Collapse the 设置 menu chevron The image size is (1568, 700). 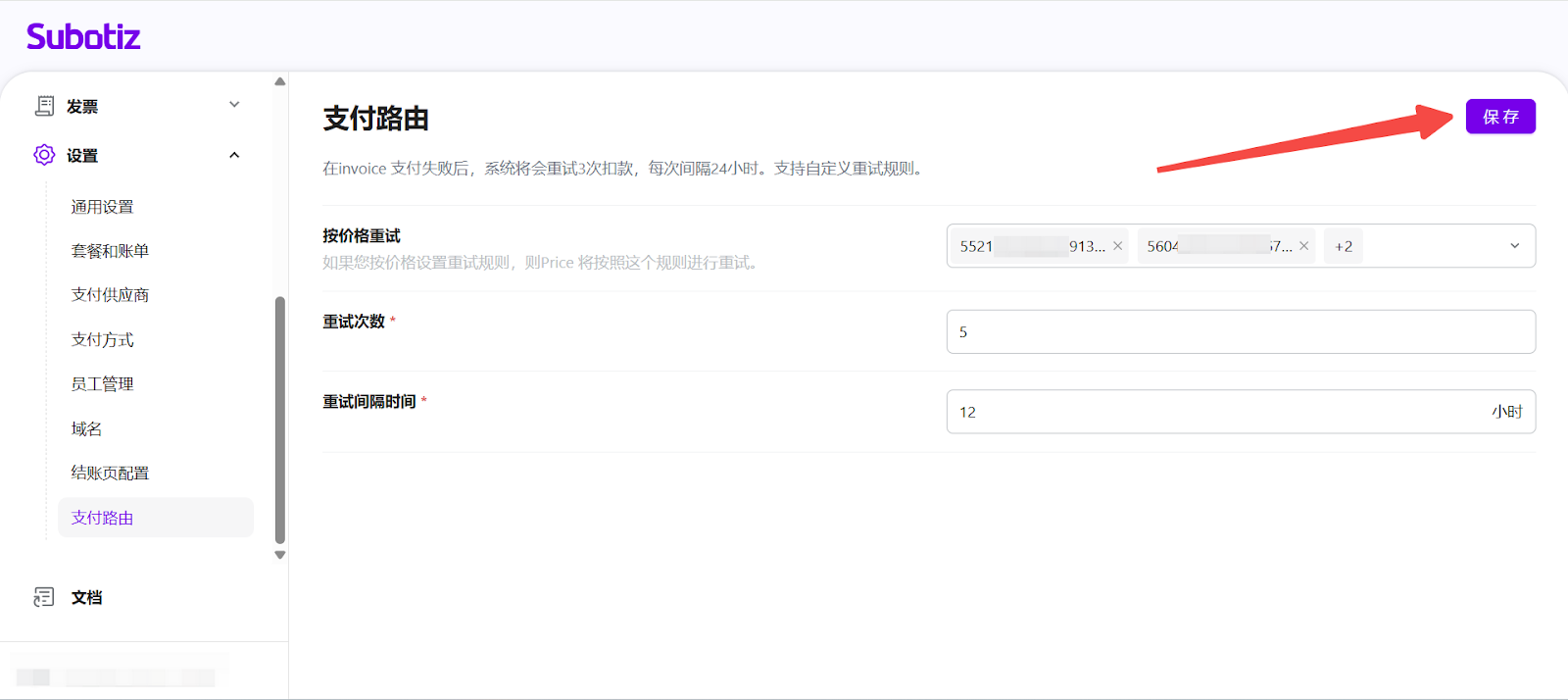click(x=234, y=155)
